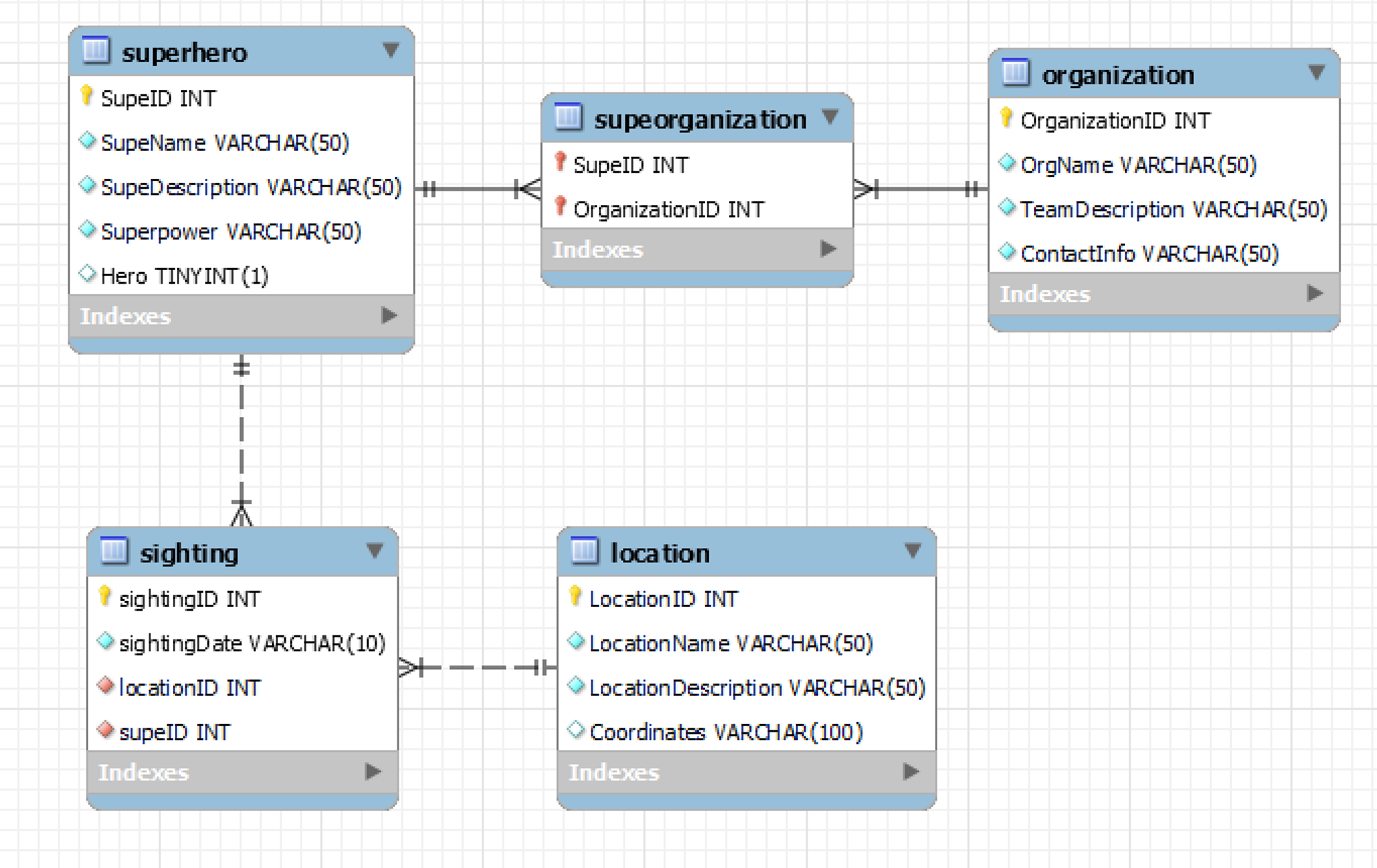Collapse the organization table with header arrow
The width and height of the screenshot is (1377, 868).
(x=1316, y=72)
